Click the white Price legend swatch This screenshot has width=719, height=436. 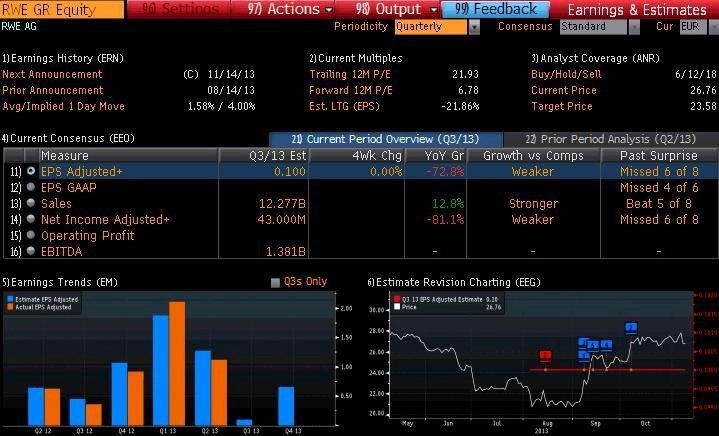tap(397, 307)
